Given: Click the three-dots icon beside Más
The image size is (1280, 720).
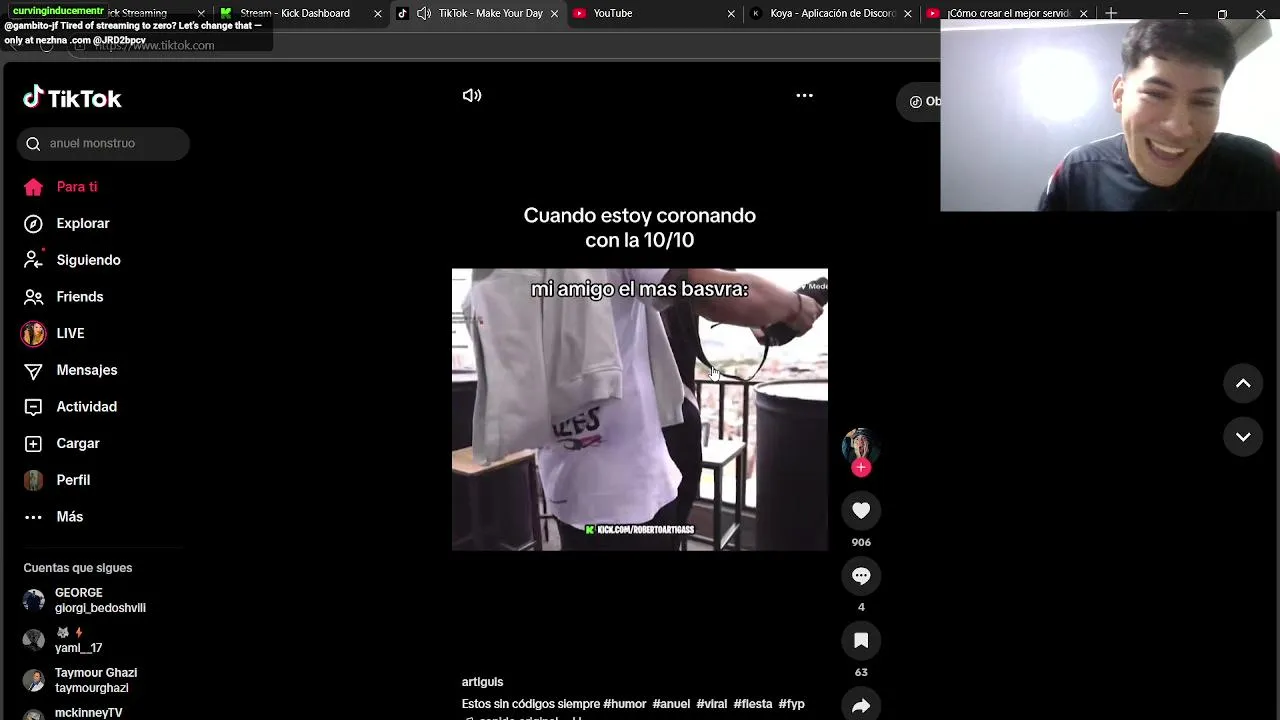Looking at the screenshot, I should coord(33,517).
